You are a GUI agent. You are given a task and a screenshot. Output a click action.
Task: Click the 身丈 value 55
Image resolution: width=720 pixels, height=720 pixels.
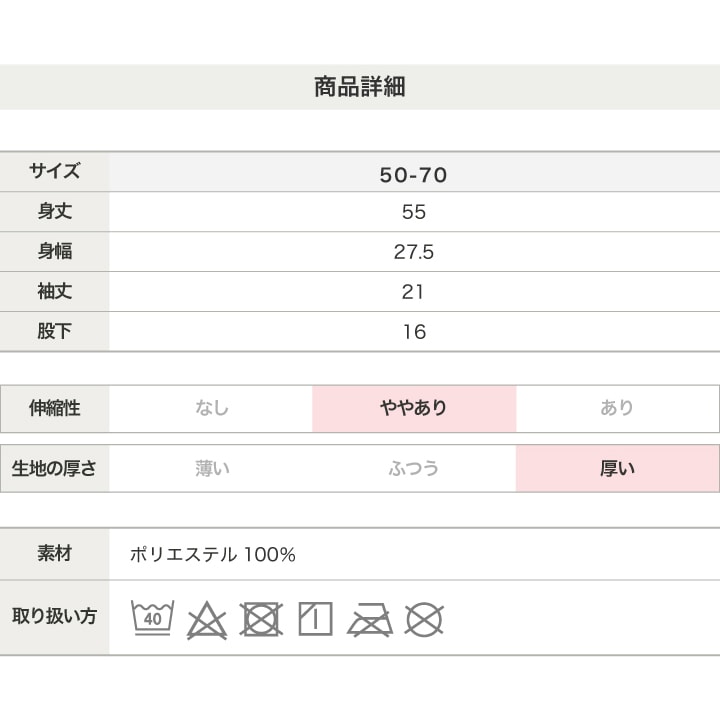tap(414, 212)
